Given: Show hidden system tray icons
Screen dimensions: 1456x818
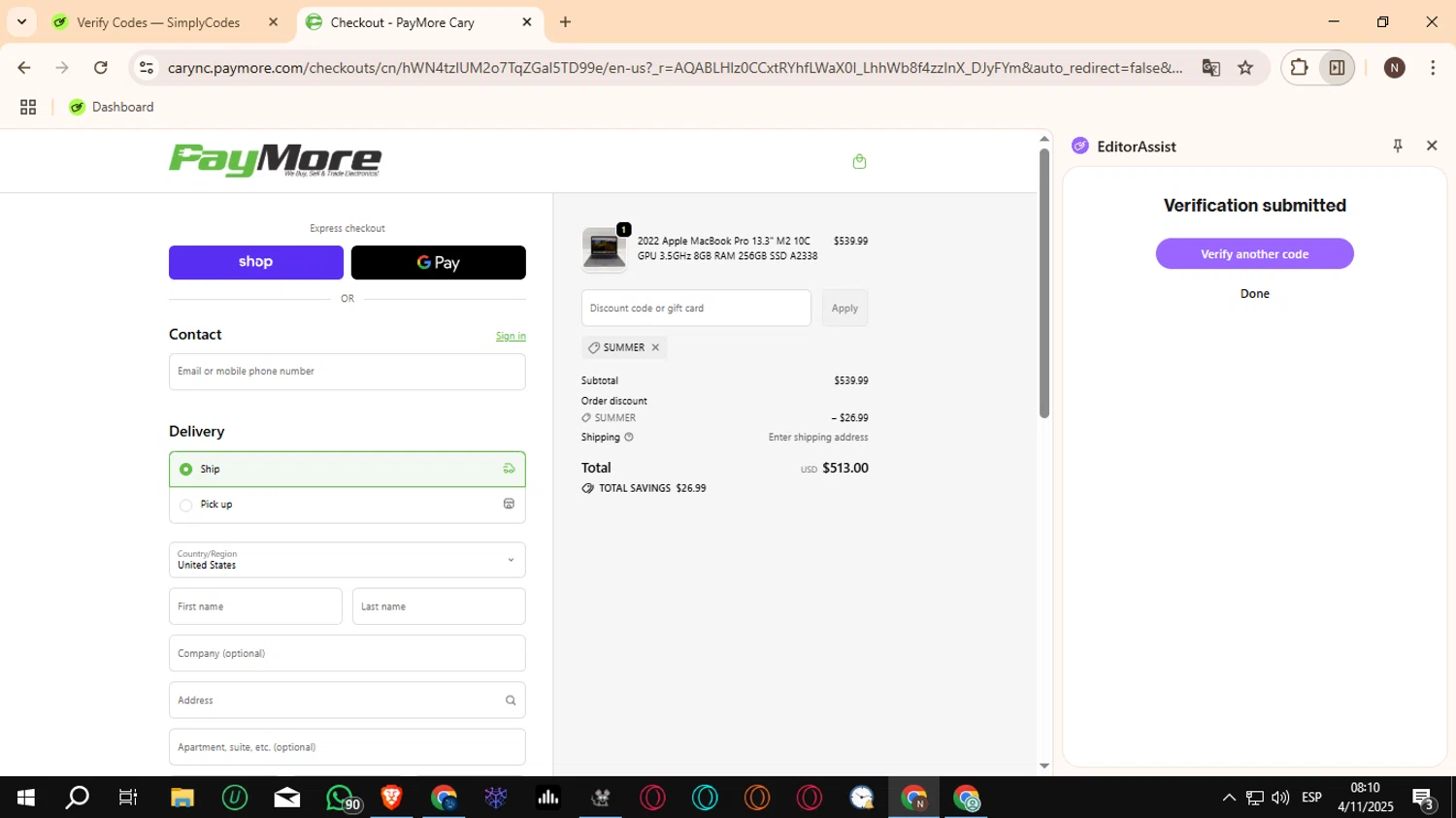Looking at the screenshot, I should click(x=1229, y=798).
